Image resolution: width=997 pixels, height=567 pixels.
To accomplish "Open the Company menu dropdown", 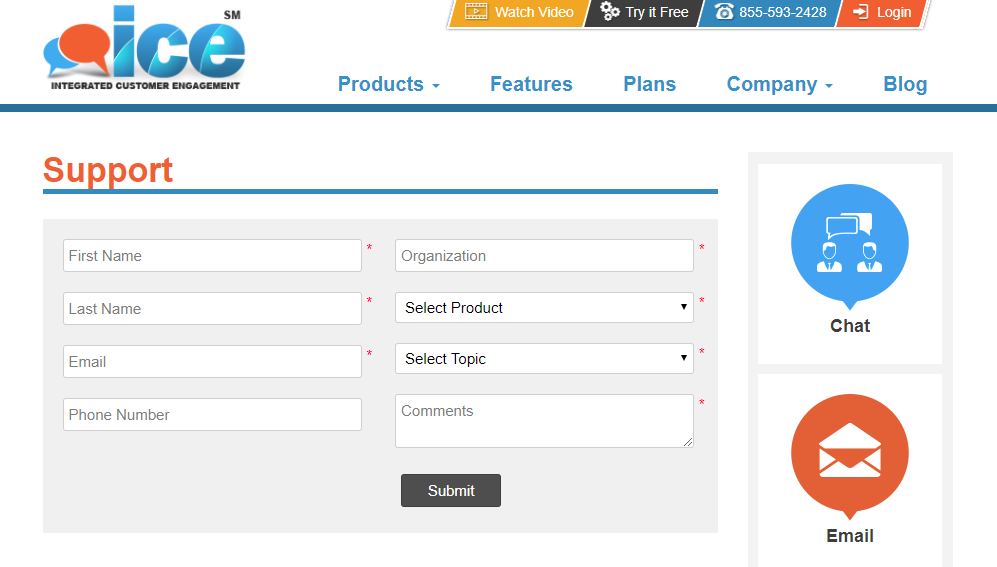I will coord(779,85).
